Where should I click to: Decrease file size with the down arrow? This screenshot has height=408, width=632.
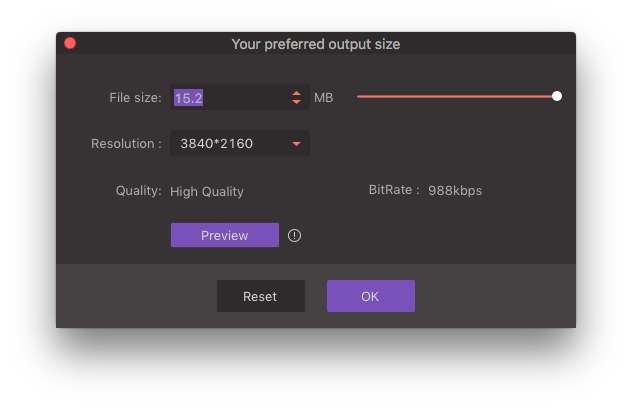(x=297, y=102)
